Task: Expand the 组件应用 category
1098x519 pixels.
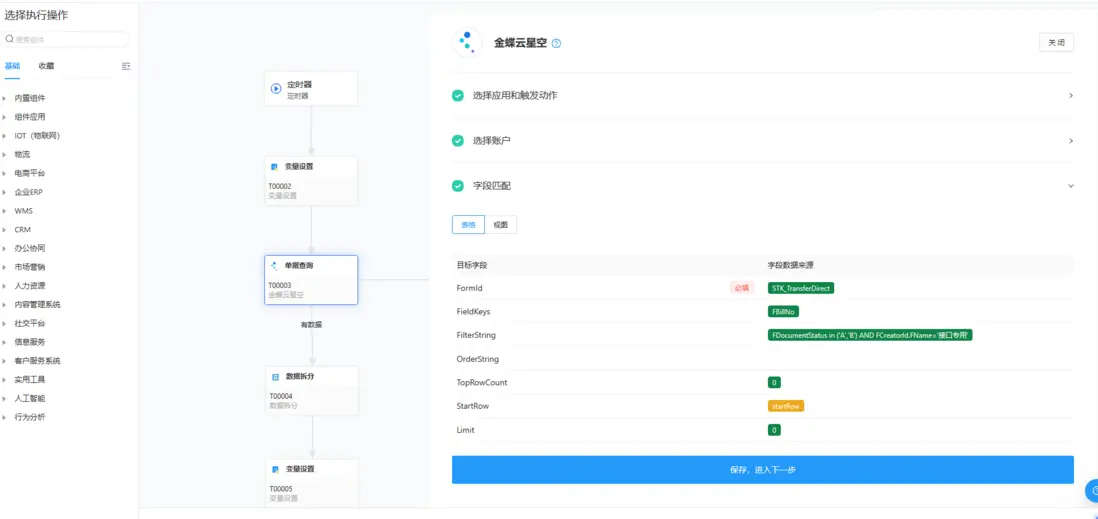Action: pyautogui.click(x=4, y=117)
